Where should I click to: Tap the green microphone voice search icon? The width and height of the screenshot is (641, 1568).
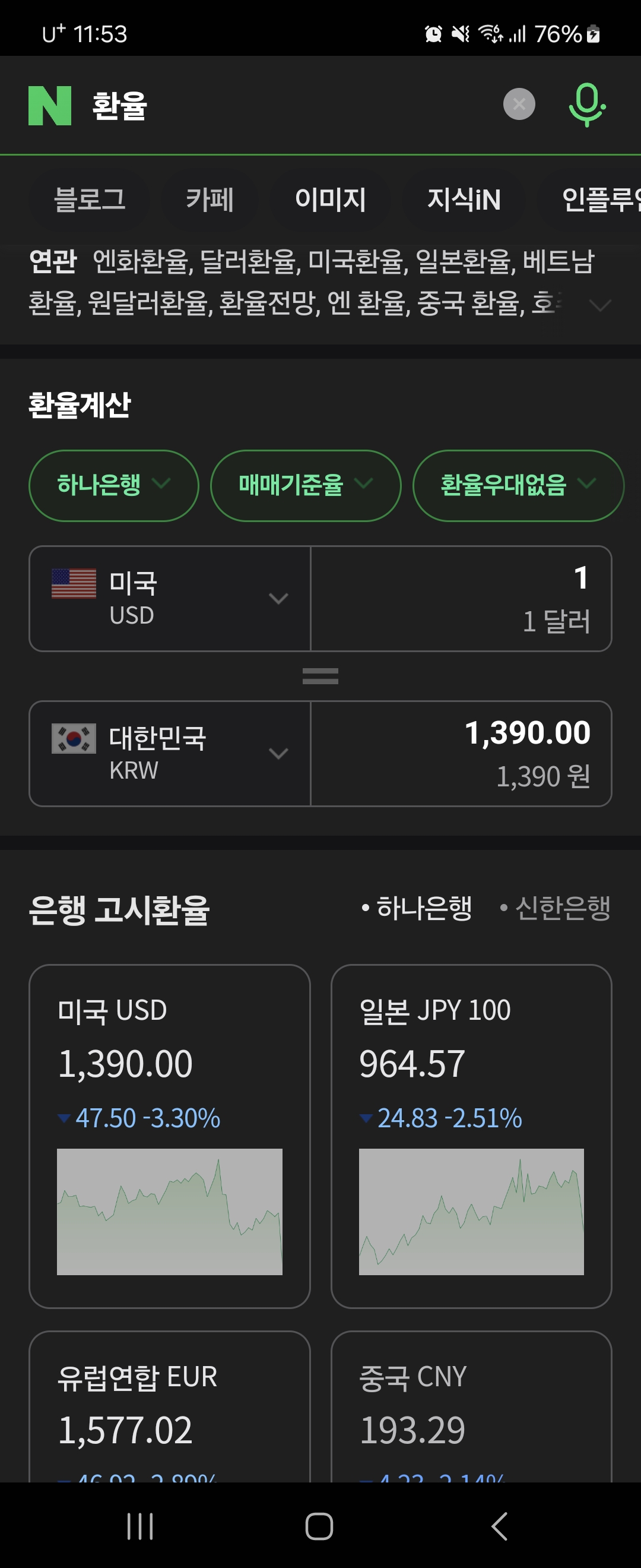coord(586,105)
